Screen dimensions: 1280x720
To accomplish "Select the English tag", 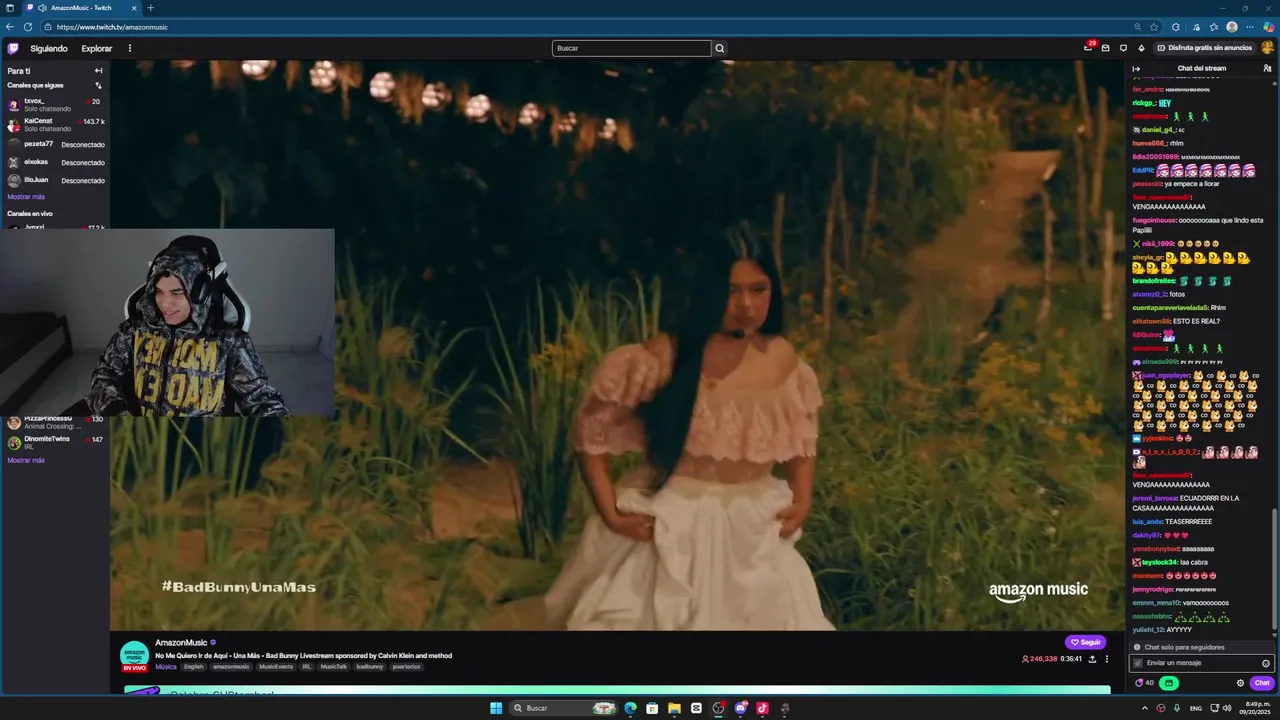I will 193,667.
